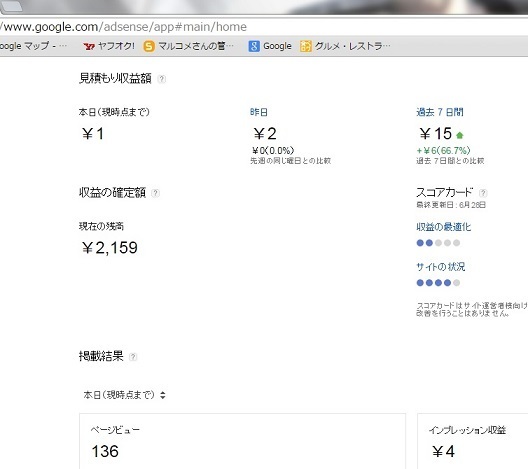Click the インプレッション収益 ￥4 card
This screenshot has height=469, width=528.
tap(473, 441)
